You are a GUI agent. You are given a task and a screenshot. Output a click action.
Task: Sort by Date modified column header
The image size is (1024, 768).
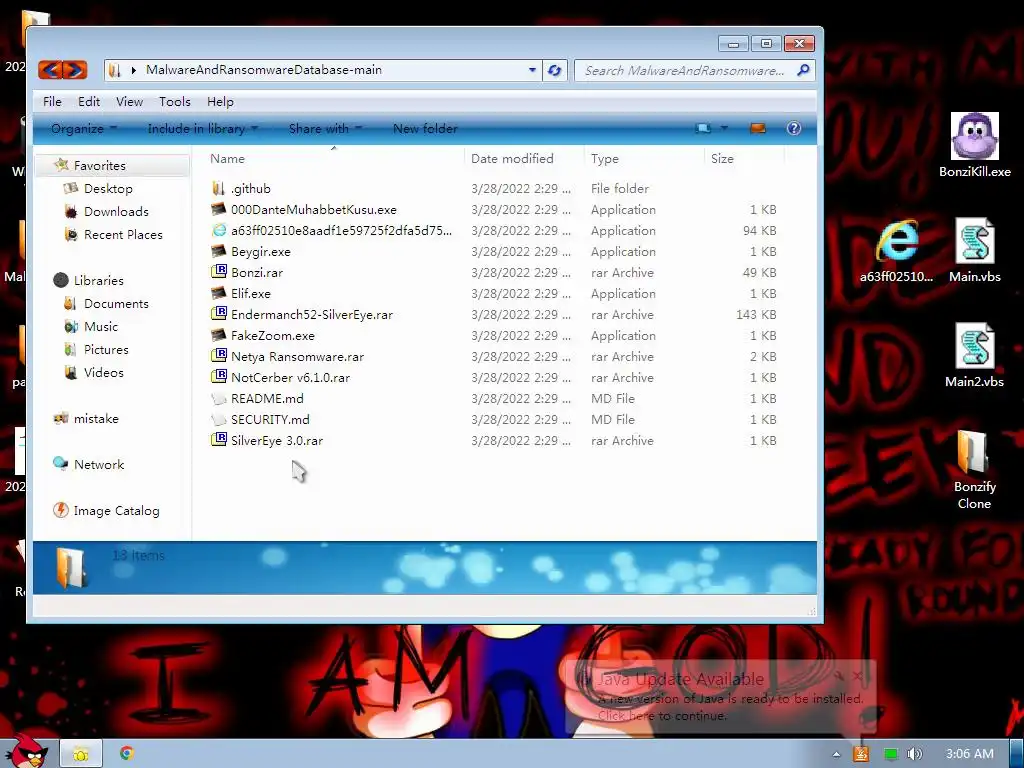tap(524, 159)
